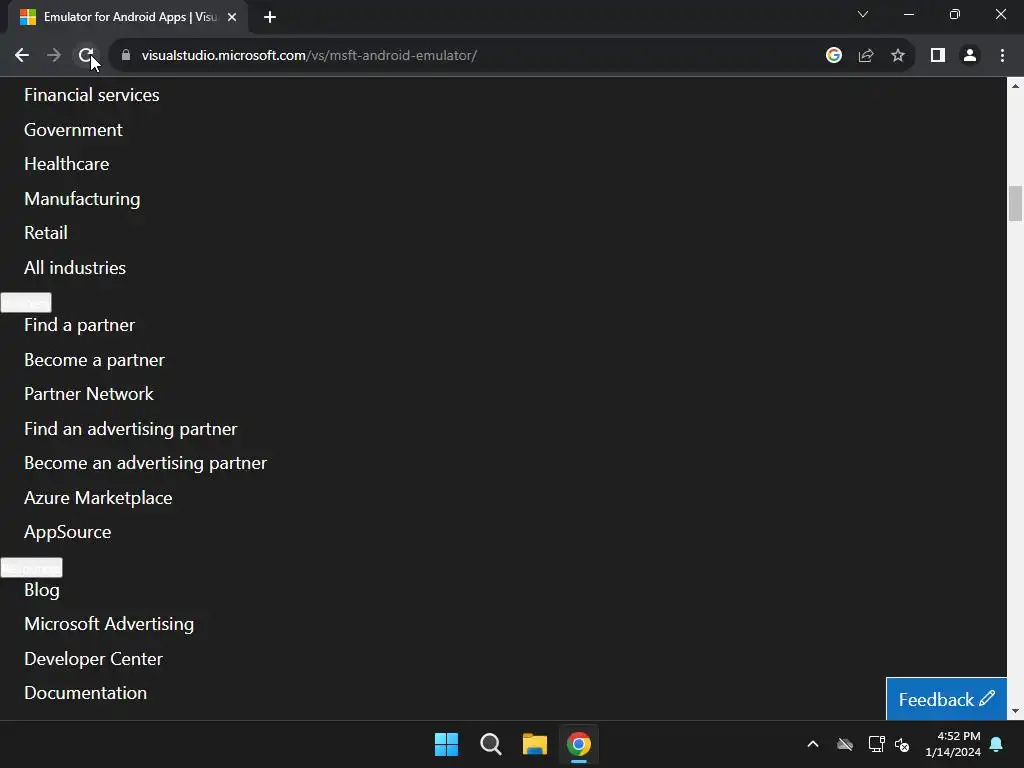Open Find an advertising partner

[x=131, y=429]
